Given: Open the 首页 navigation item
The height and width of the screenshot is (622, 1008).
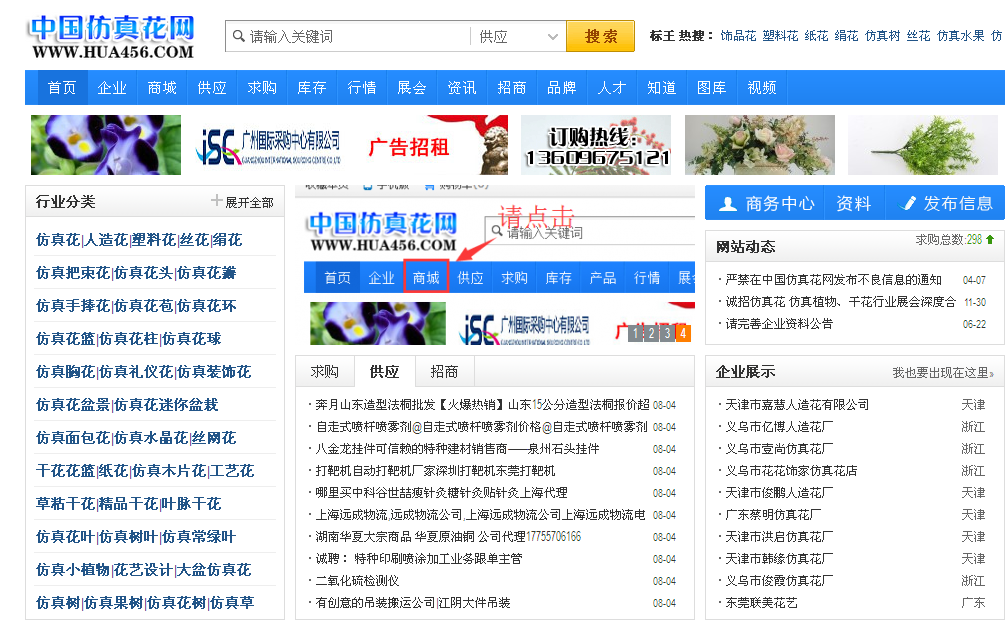Looking at the screenshot, I should point(62,87).
